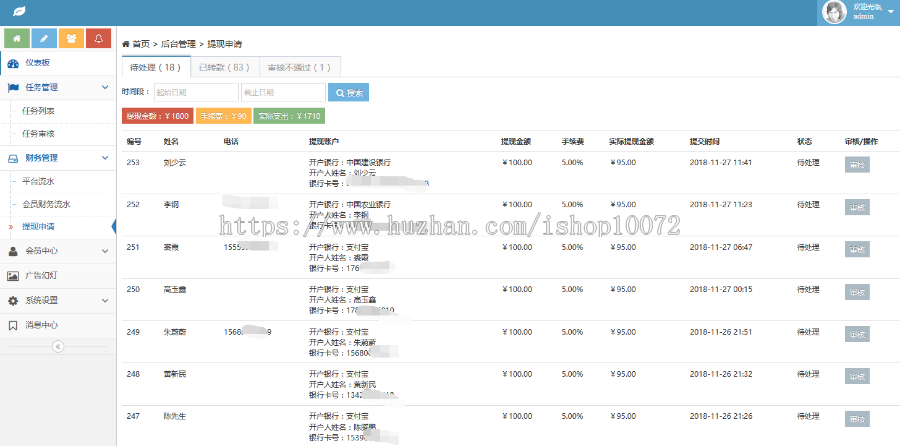Expand the 系统设置 chevron
The width and height of the screenshot is (900, 446).
pyautogui.click(x=105, y=300)
